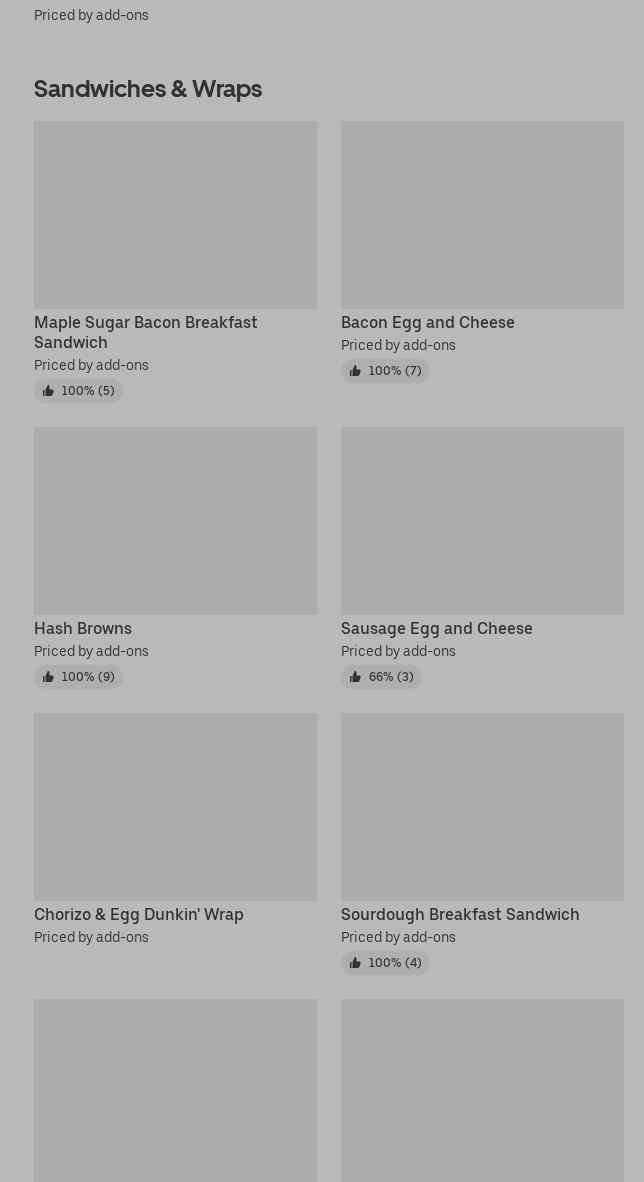Choose Chorizo & Egg Dunkin' Wrap title
The height and width of the screenshot is (1182, 644).
(x=138, y=914)
